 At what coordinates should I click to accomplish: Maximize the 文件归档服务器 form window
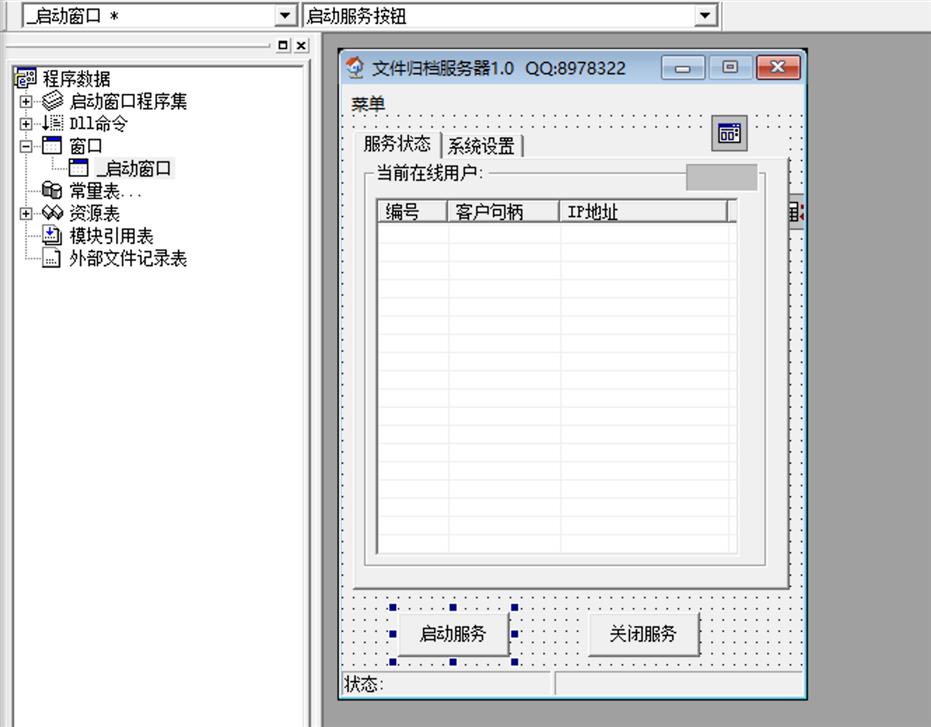coord(730,68)
